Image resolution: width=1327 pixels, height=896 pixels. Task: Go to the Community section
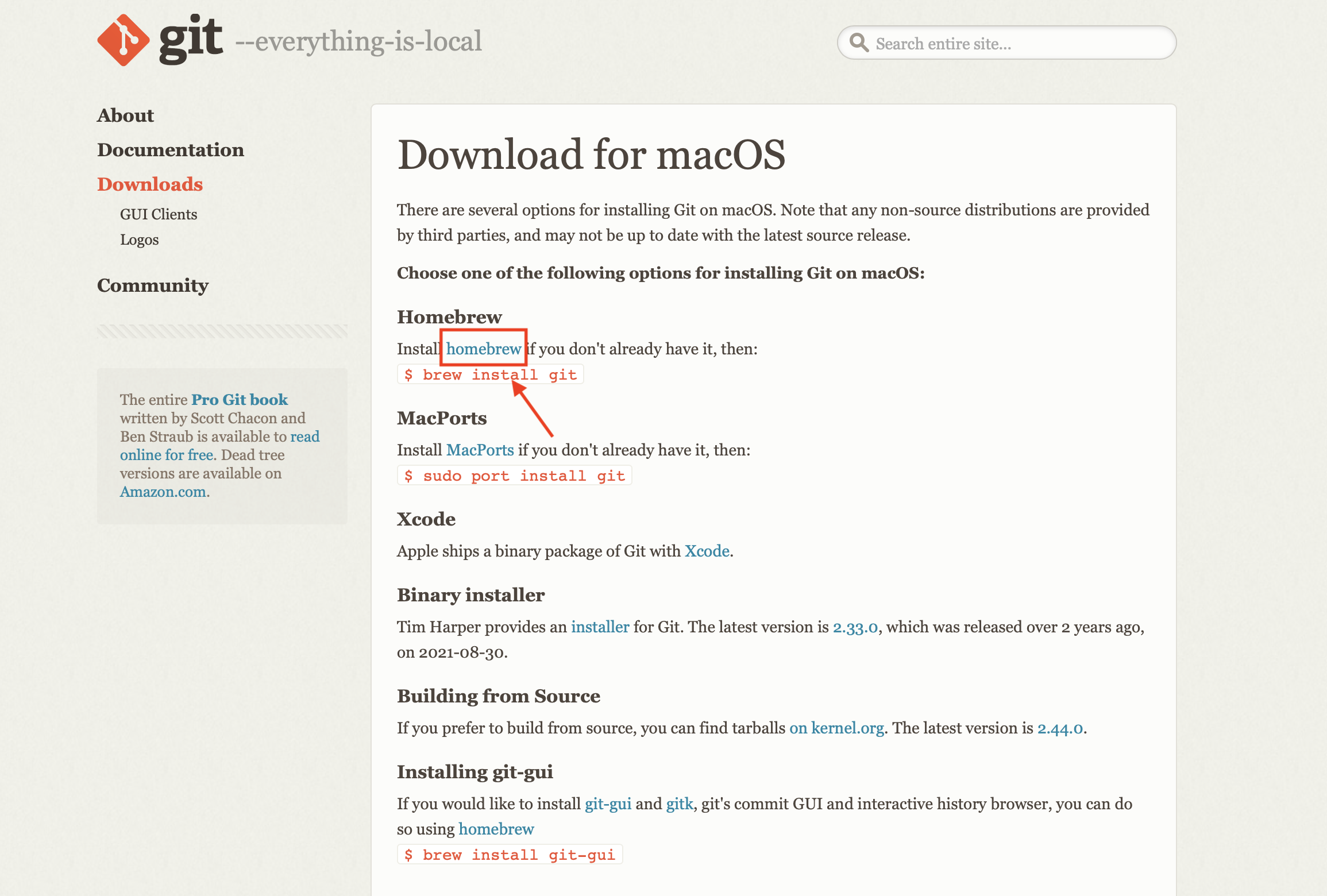152,285
